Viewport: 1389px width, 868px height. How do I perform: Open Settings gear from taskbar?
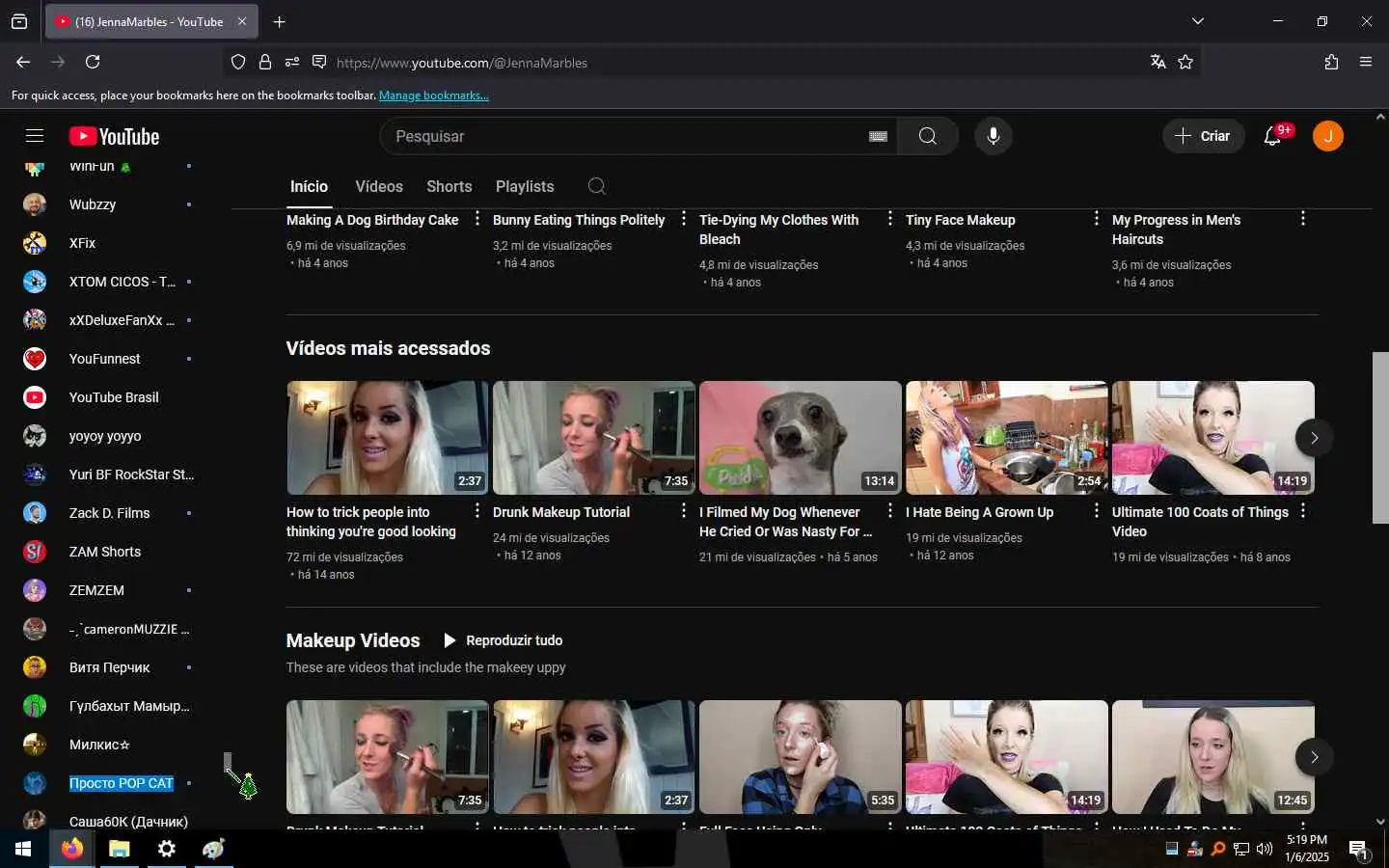pyautogui.click(x=167, y=849)
